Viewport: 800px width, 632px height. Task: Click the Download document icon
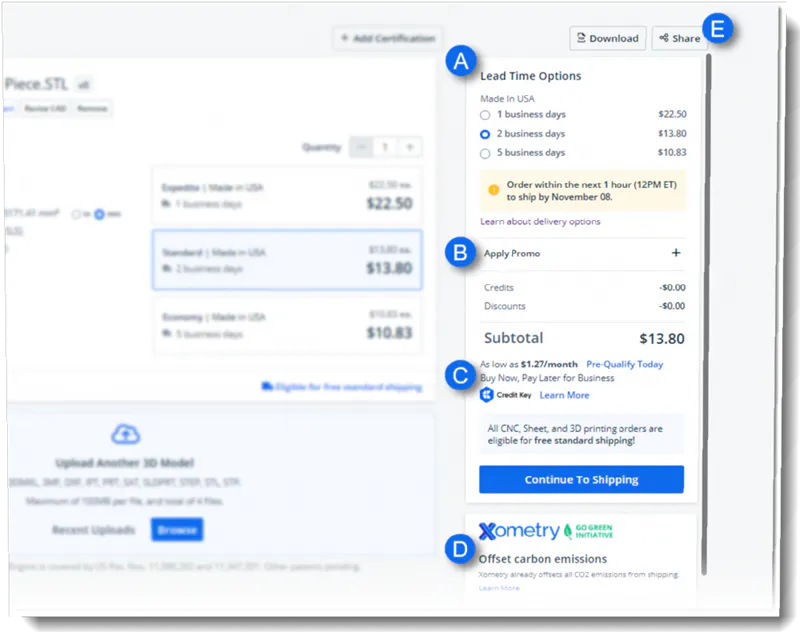click(x=581, y=38)
